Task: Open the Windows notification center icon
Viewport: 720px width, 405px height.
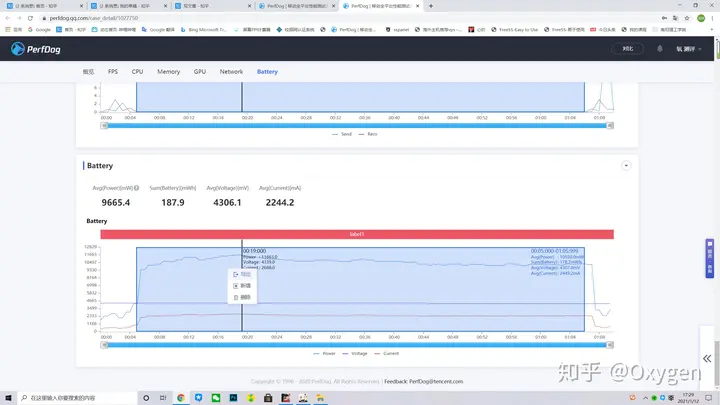Action: point(709,398)
